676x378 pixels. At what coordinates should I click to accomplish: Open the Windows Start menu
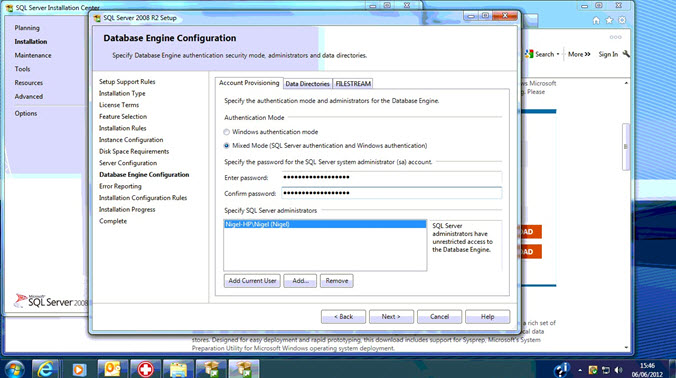[14, 369]
